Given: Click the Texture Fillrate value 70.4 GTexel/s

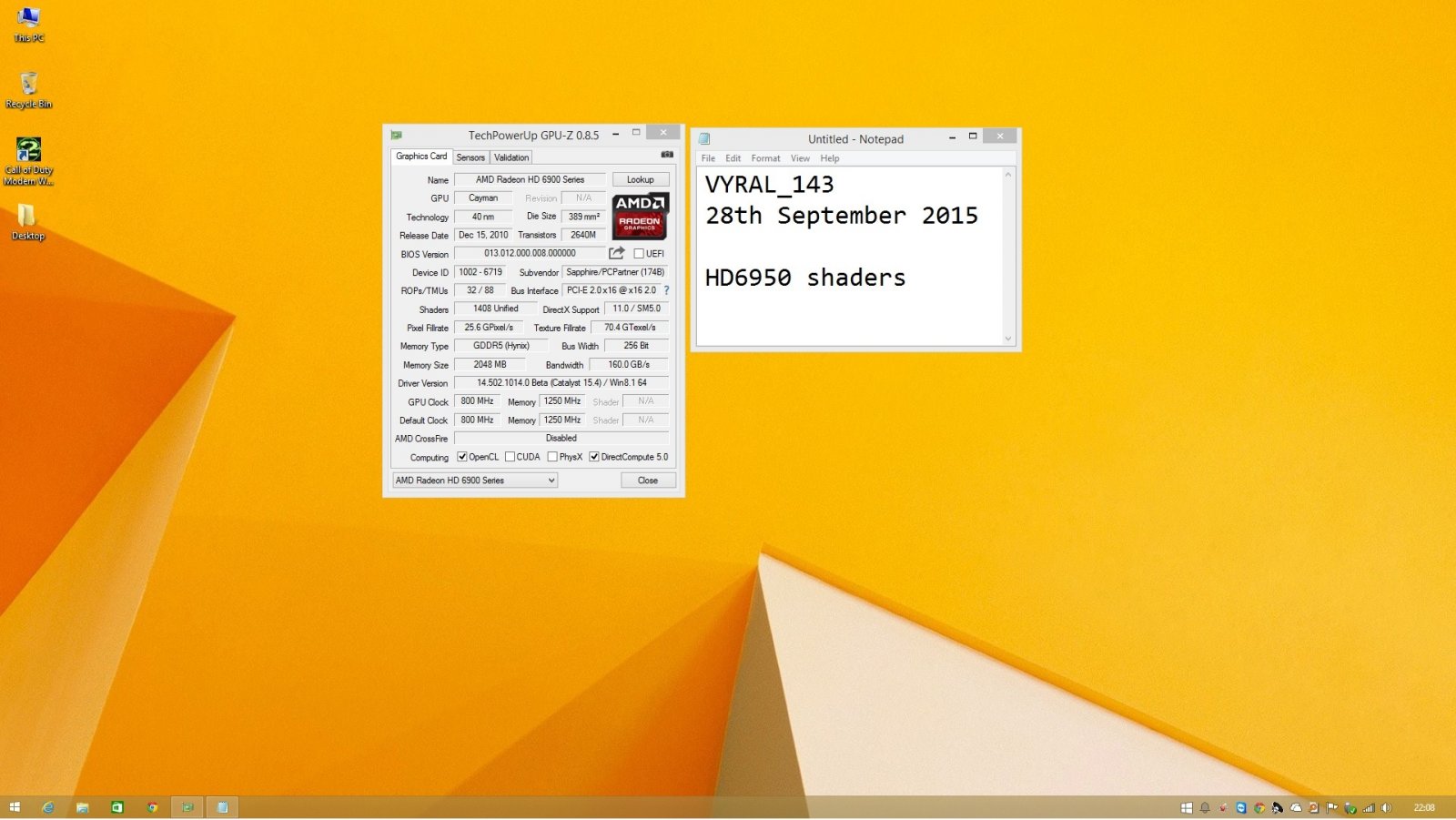Looking at the screenshot, I should 630,327.
